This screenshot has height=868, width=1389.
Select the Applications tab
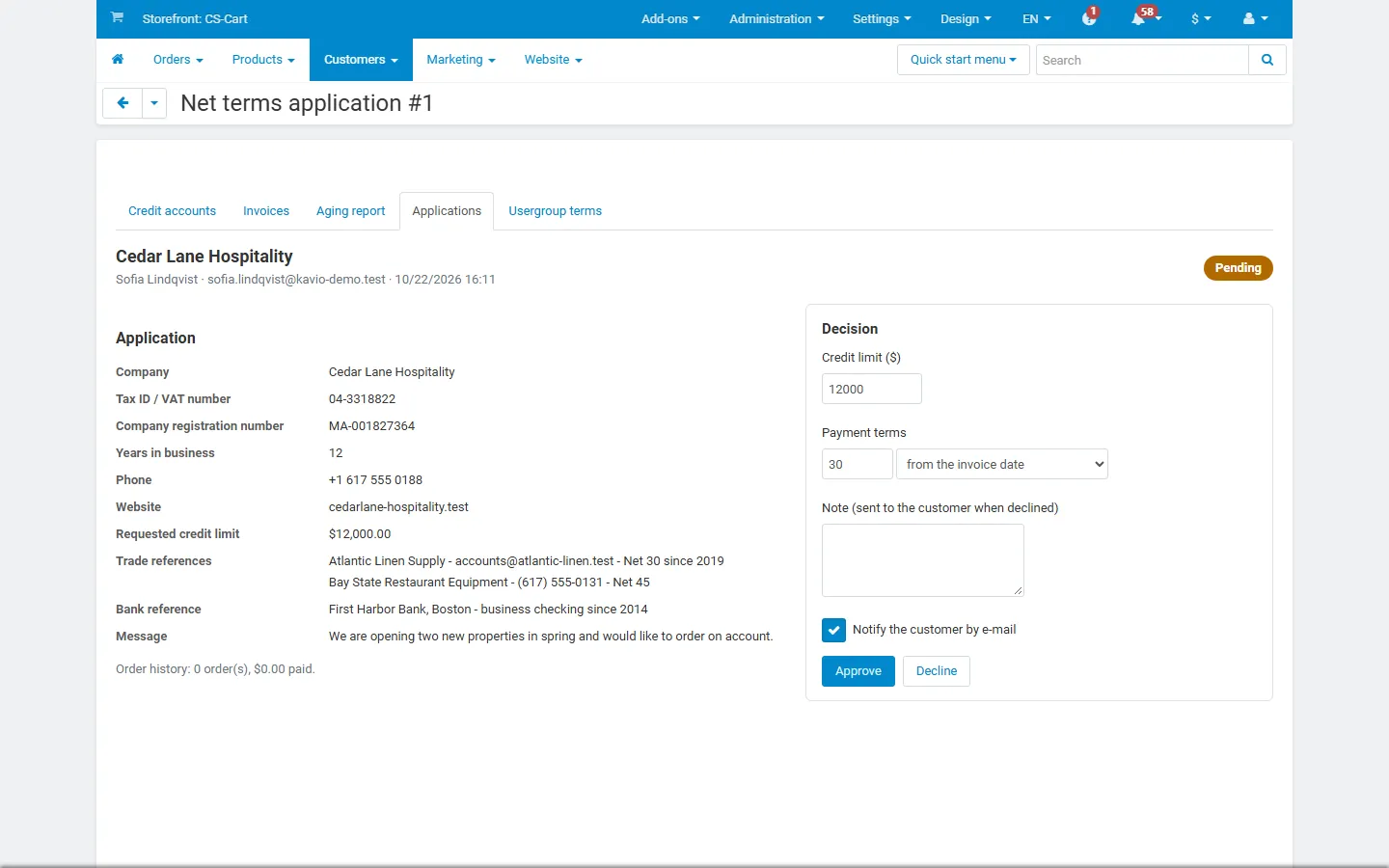click(447, 211)
